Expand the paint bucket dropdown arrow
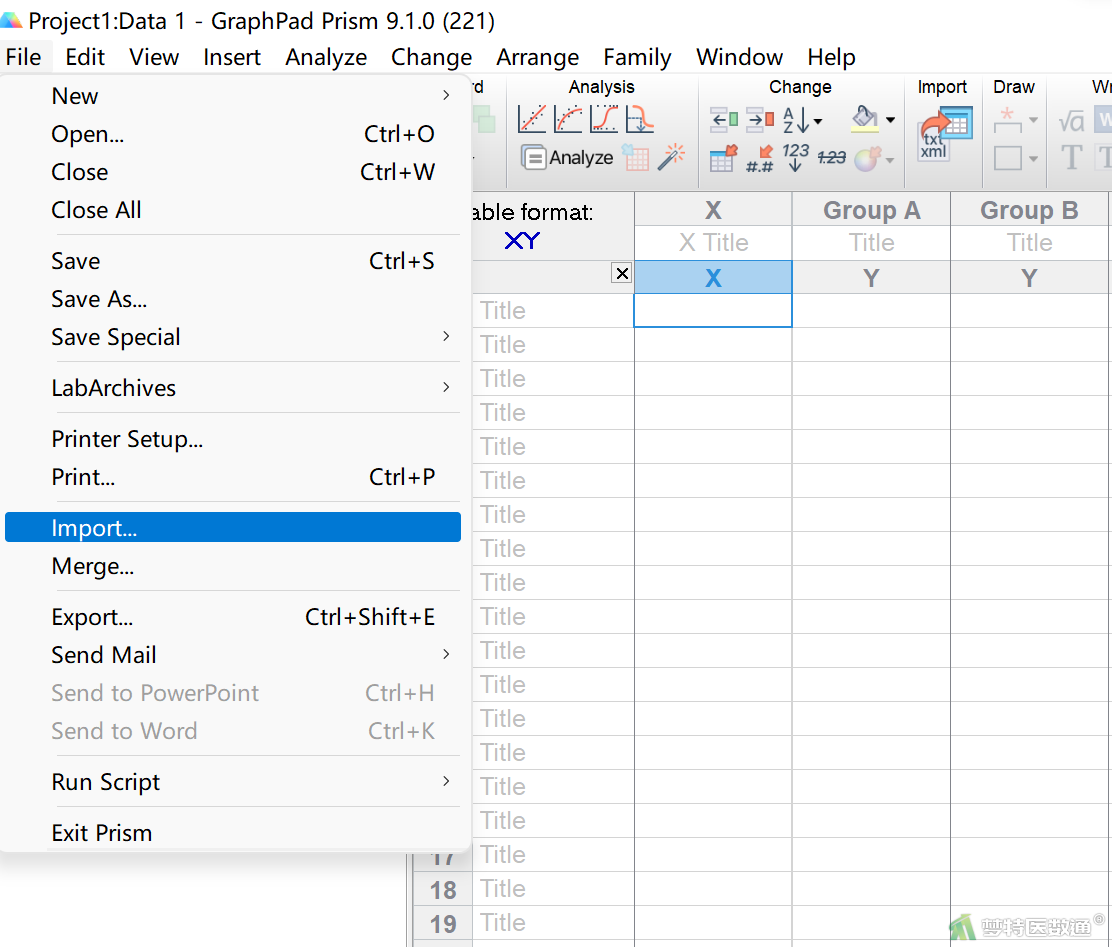Viewport: 1112px width, 947px height. (890, 119)
